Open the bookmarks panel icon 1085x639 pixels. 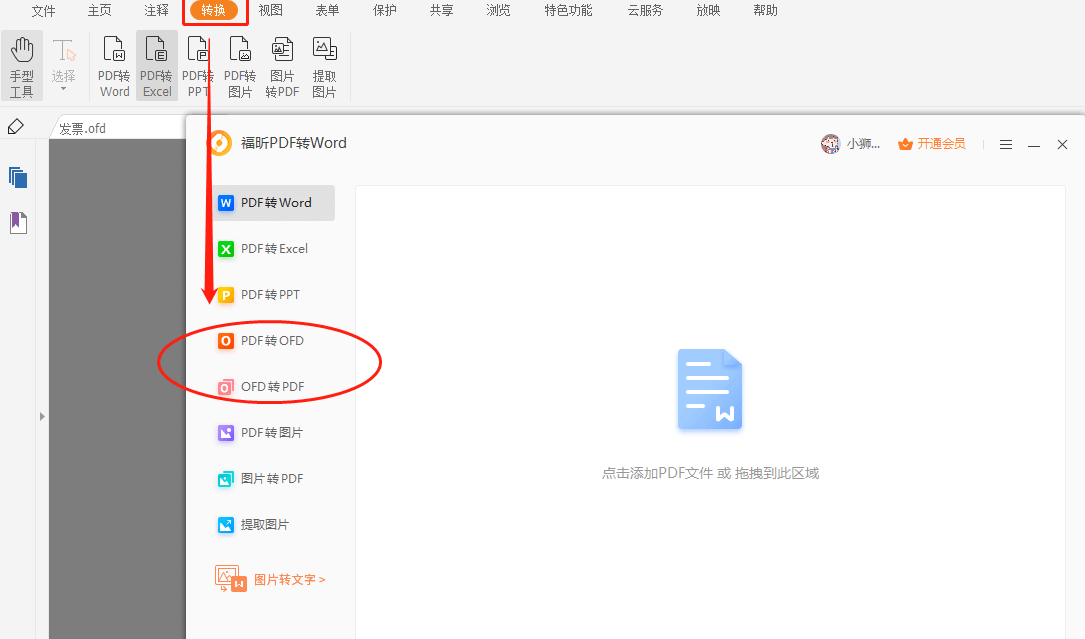coord(18,222)
